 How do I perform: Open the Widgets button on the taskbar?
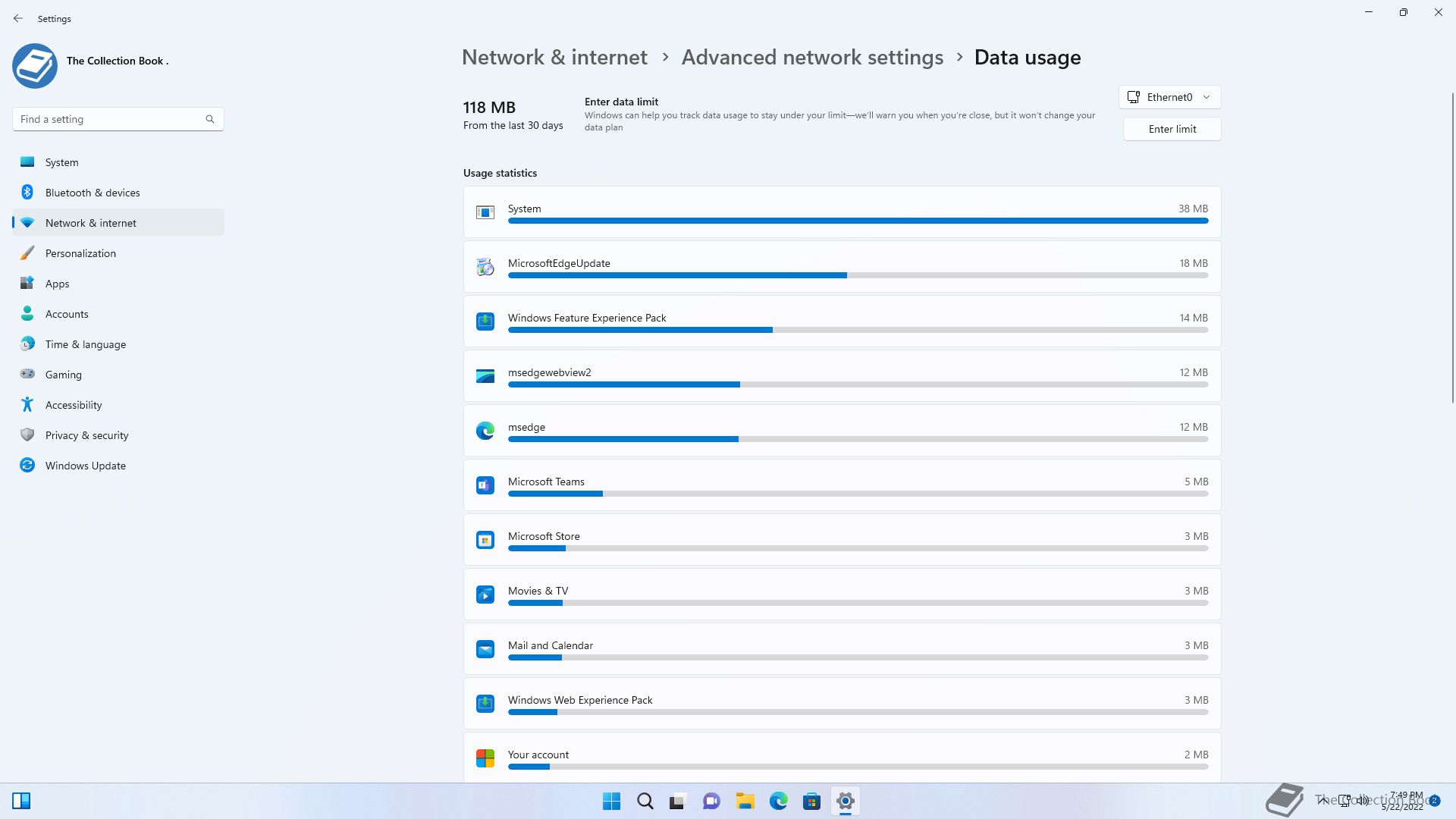[x=21, y=801]
